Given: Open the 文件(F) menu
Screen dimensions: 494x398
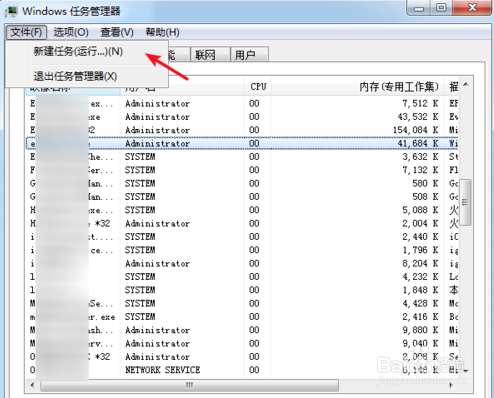Looking at the screenshot, I should 26,32.
